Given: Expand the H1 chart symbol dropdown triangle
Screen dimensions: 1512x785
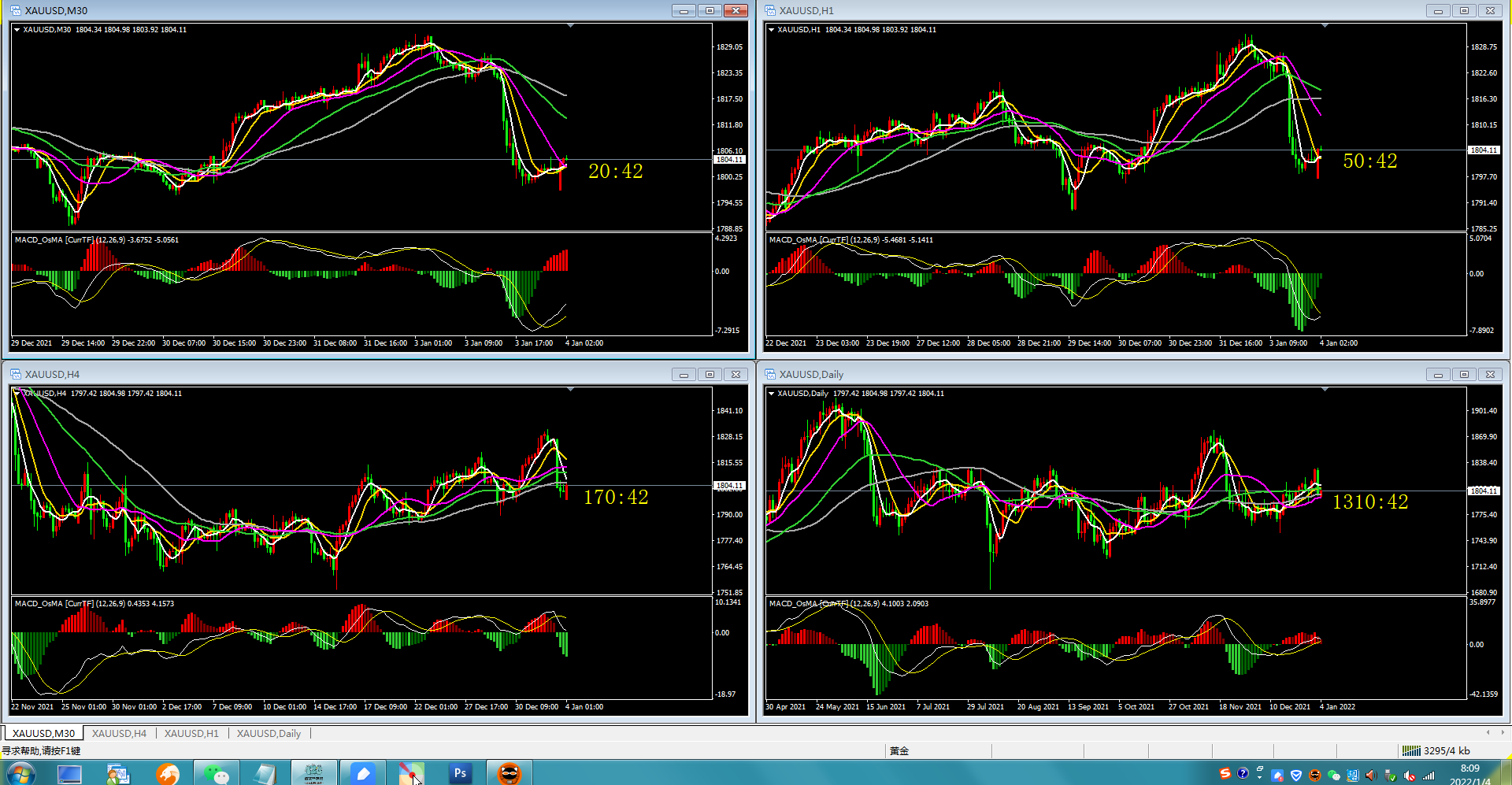Looking at the screenshot, I should 771,30.
